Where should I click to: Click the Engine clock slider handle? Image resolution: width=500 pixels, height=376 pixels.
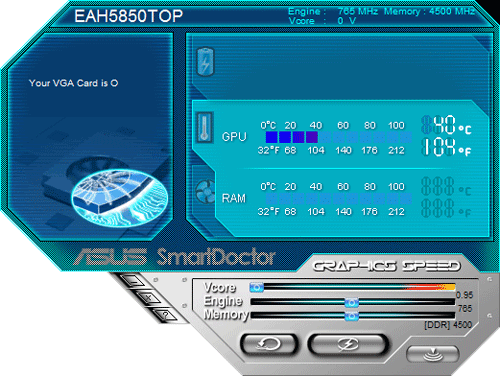351,302
